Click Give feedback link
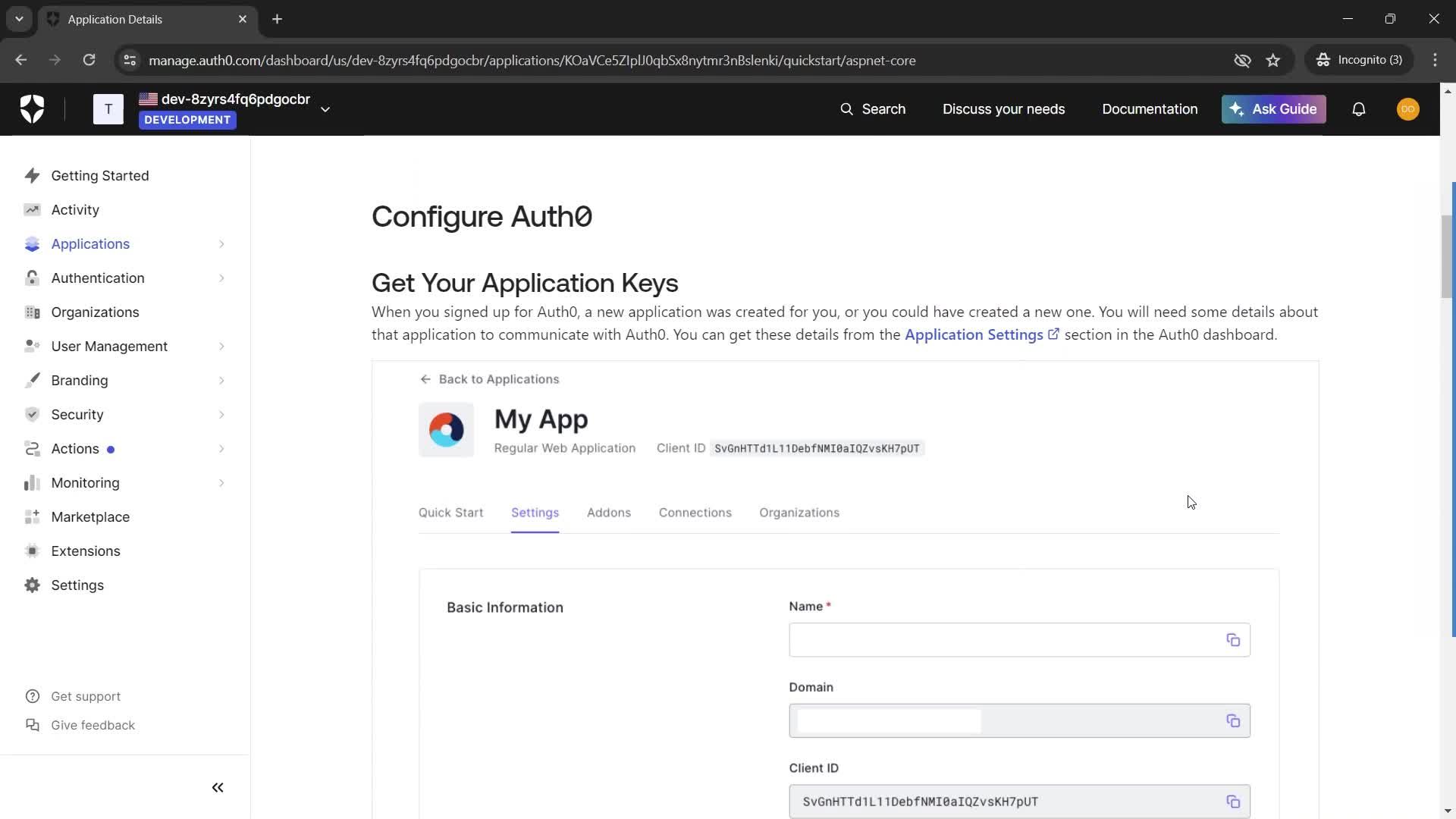1456x819 pixels. pos(80,726)
